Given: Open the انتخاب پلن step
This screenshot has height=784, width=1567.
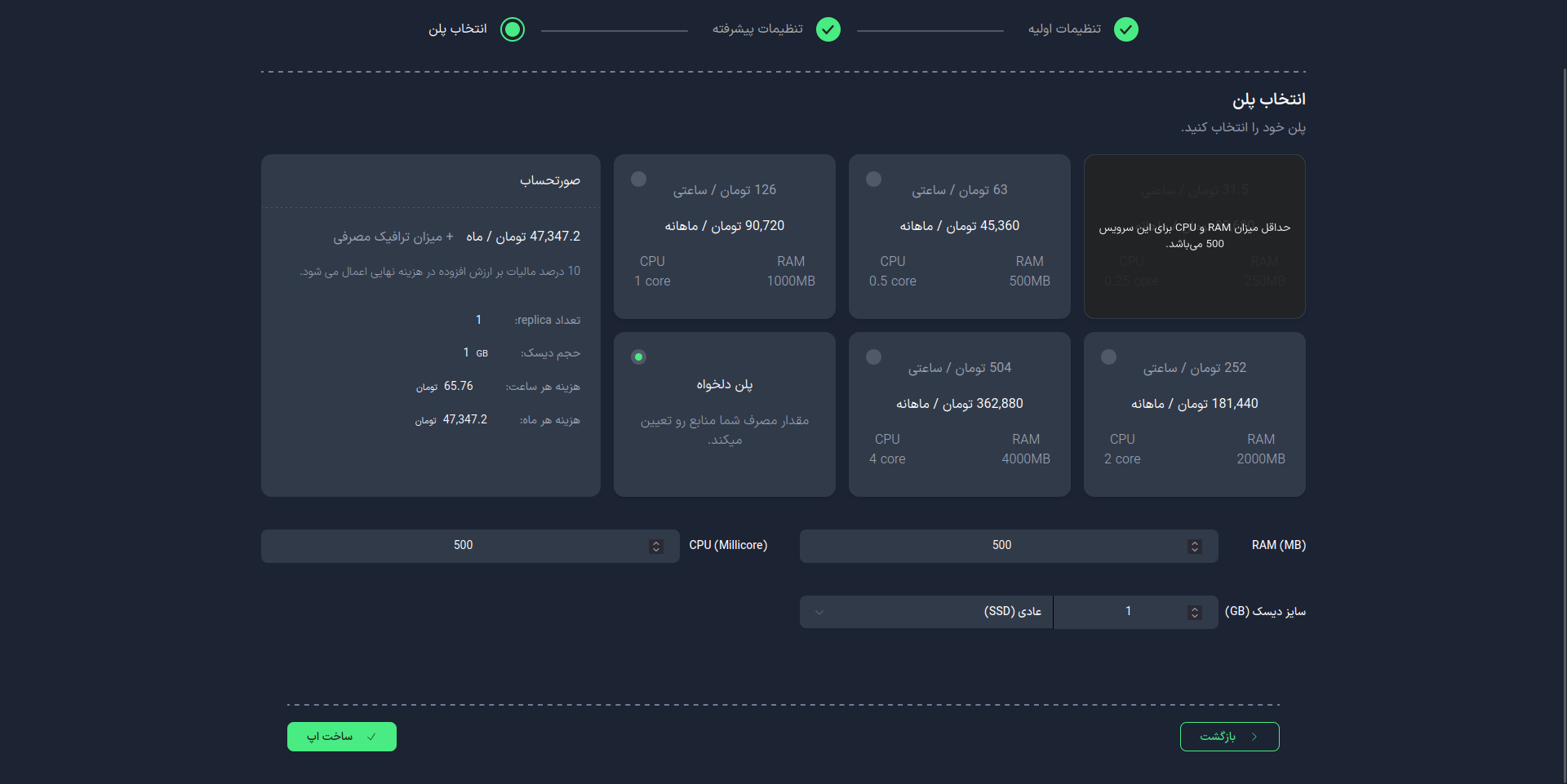Looking at the screenshot, I should click(458, 29).
